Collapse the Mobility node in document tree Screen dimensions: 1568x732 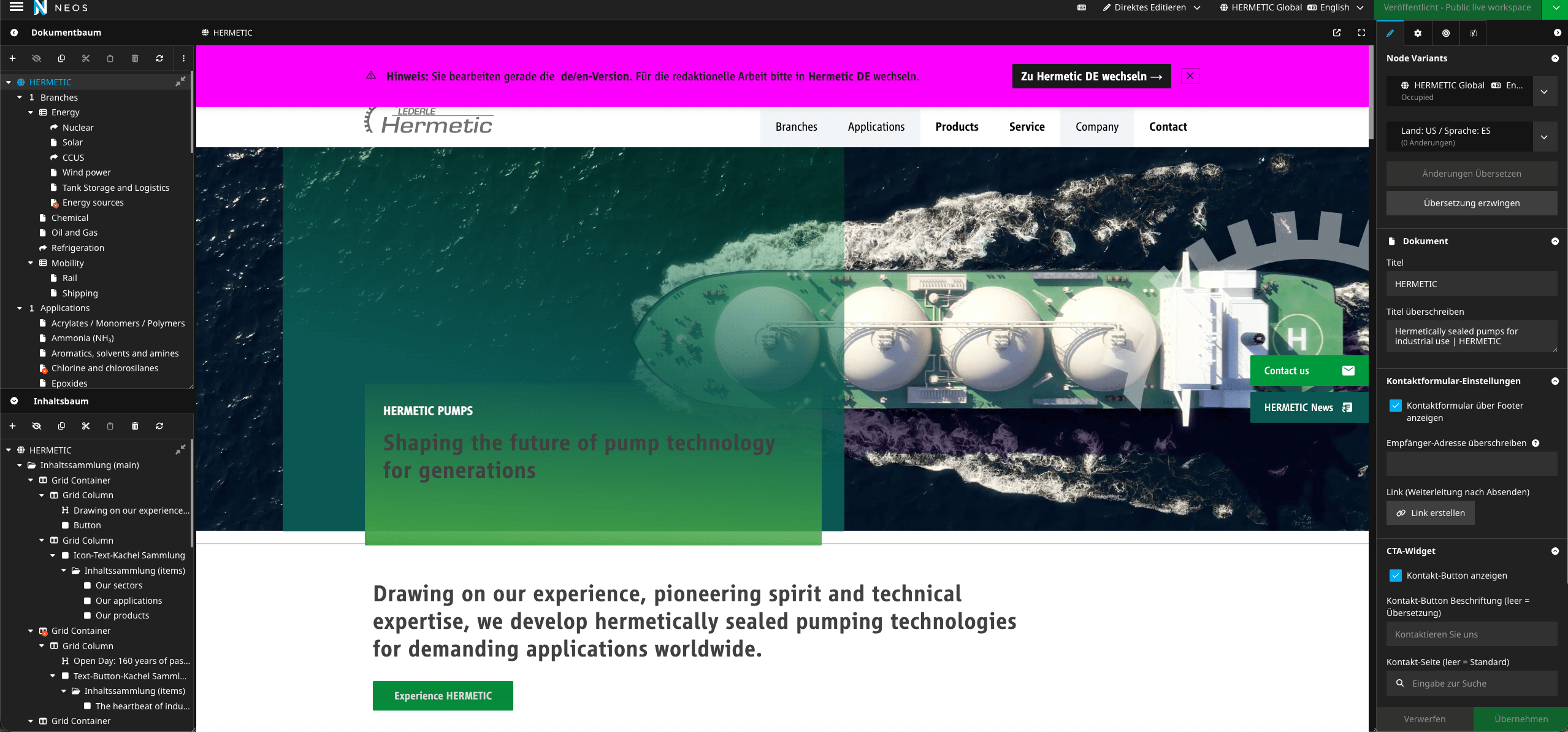(x=31, y=263)
